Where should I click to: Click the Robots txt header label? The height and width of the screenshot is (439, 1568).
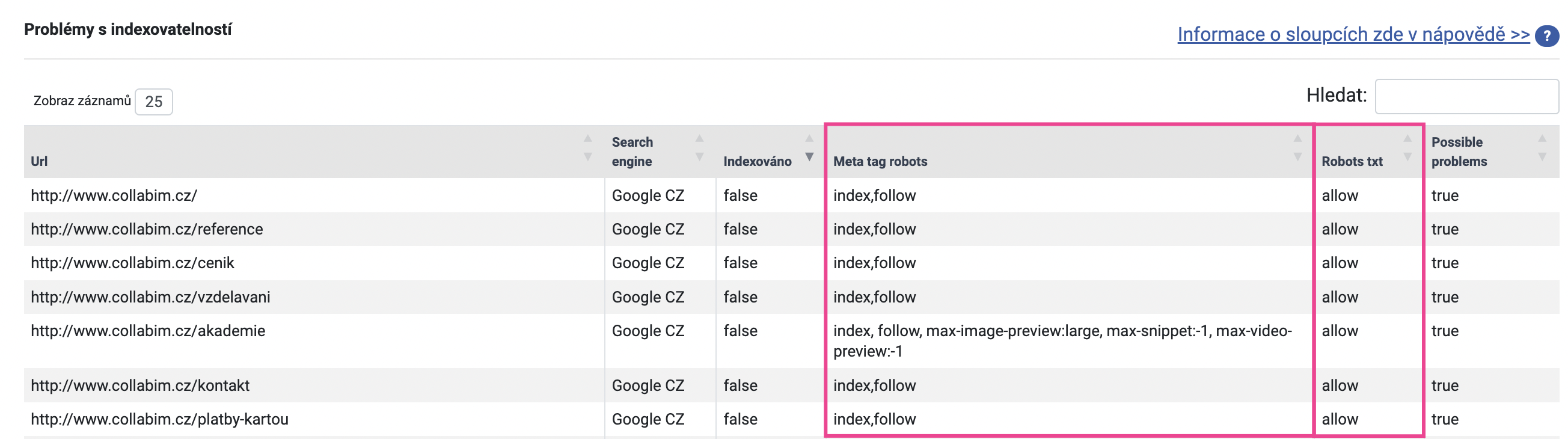click(1352, 161)
